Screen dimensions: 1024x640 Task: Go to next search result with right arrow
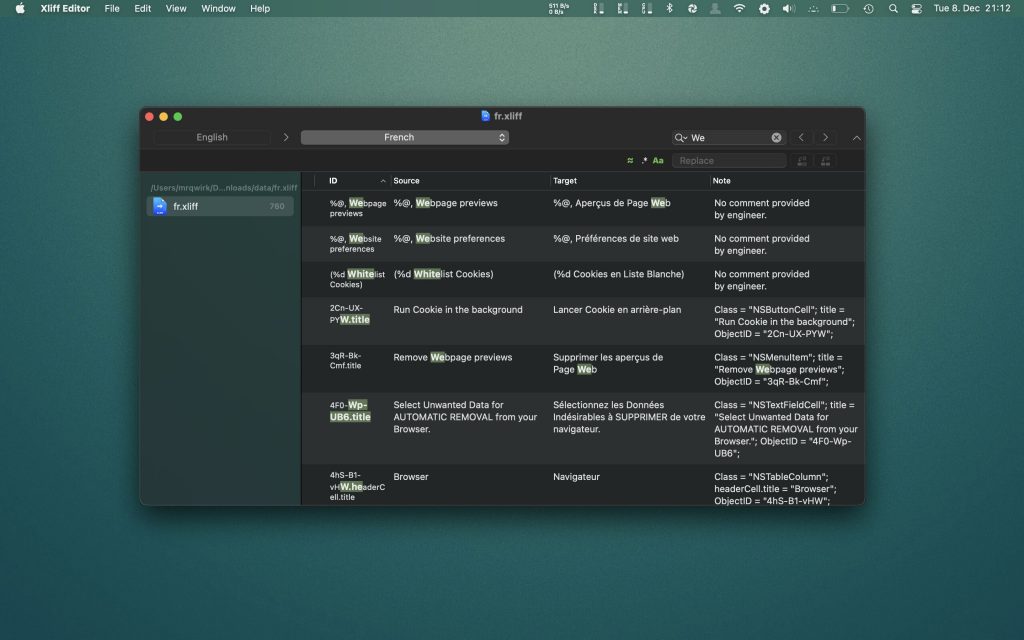(x=826, y=137)
